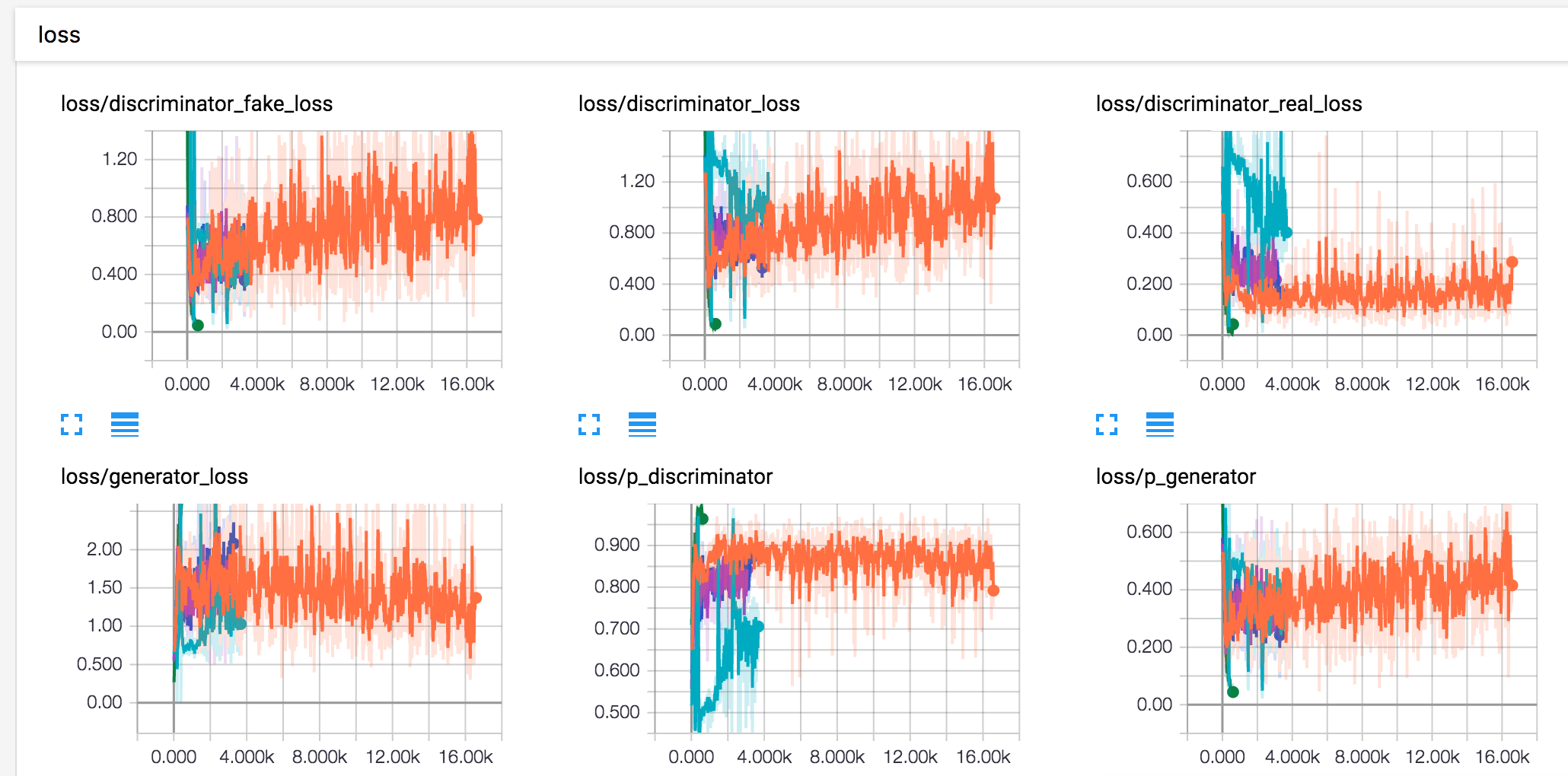The width and height of the screenshot is (1568, 776).
Task: Click teal end-point dot on discriminator_real_loss chart
Action: tap(1287, 233)
